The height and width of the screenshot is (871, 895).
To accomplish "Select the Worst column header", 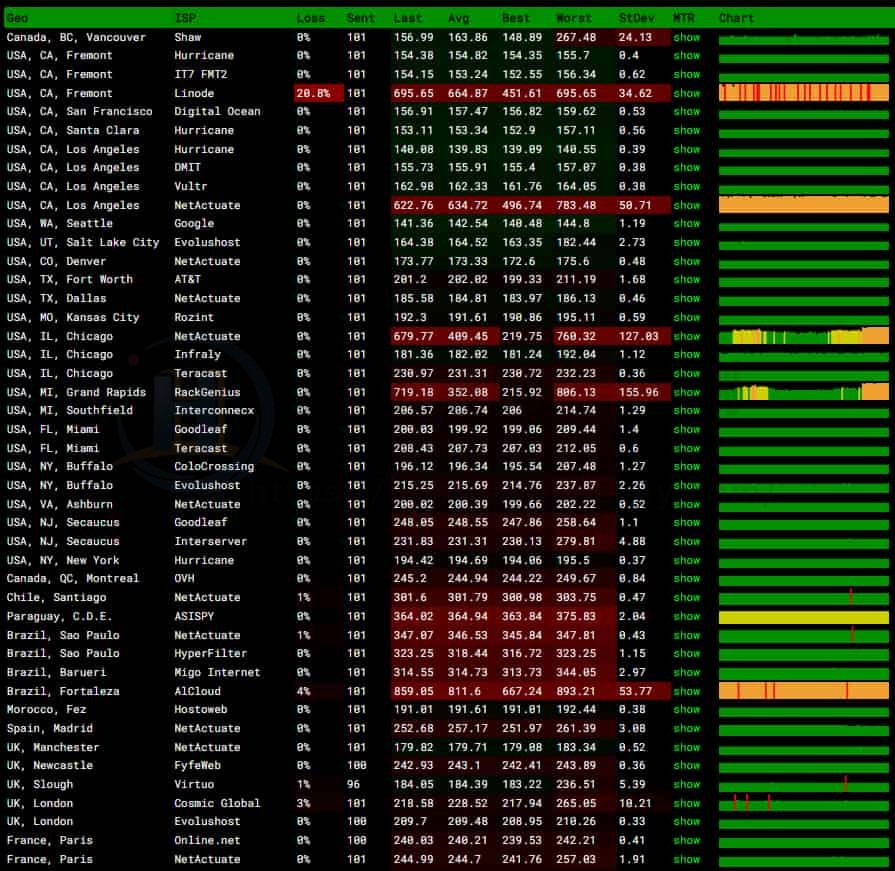I will click(x=573, y=18).
